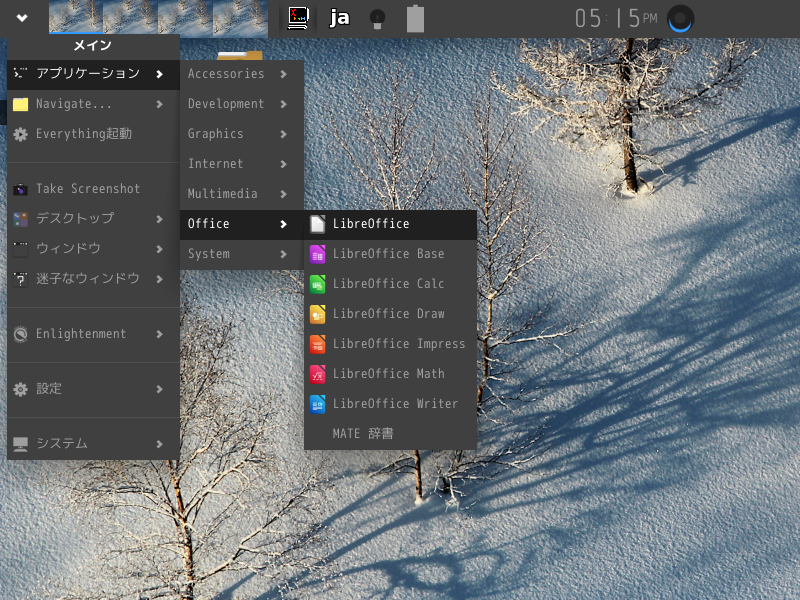Screen dimensions: 800x600
Task: Expand the Navigate... submenu arrow
Action: 160,105
